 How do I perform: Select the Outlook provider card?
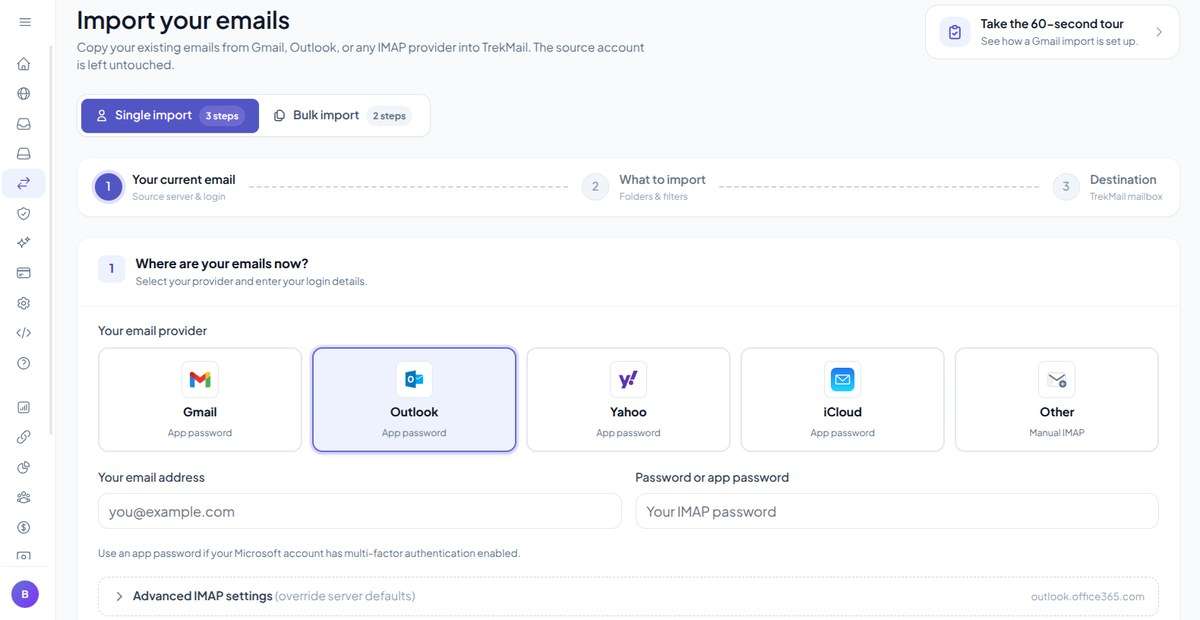point(414,400)
